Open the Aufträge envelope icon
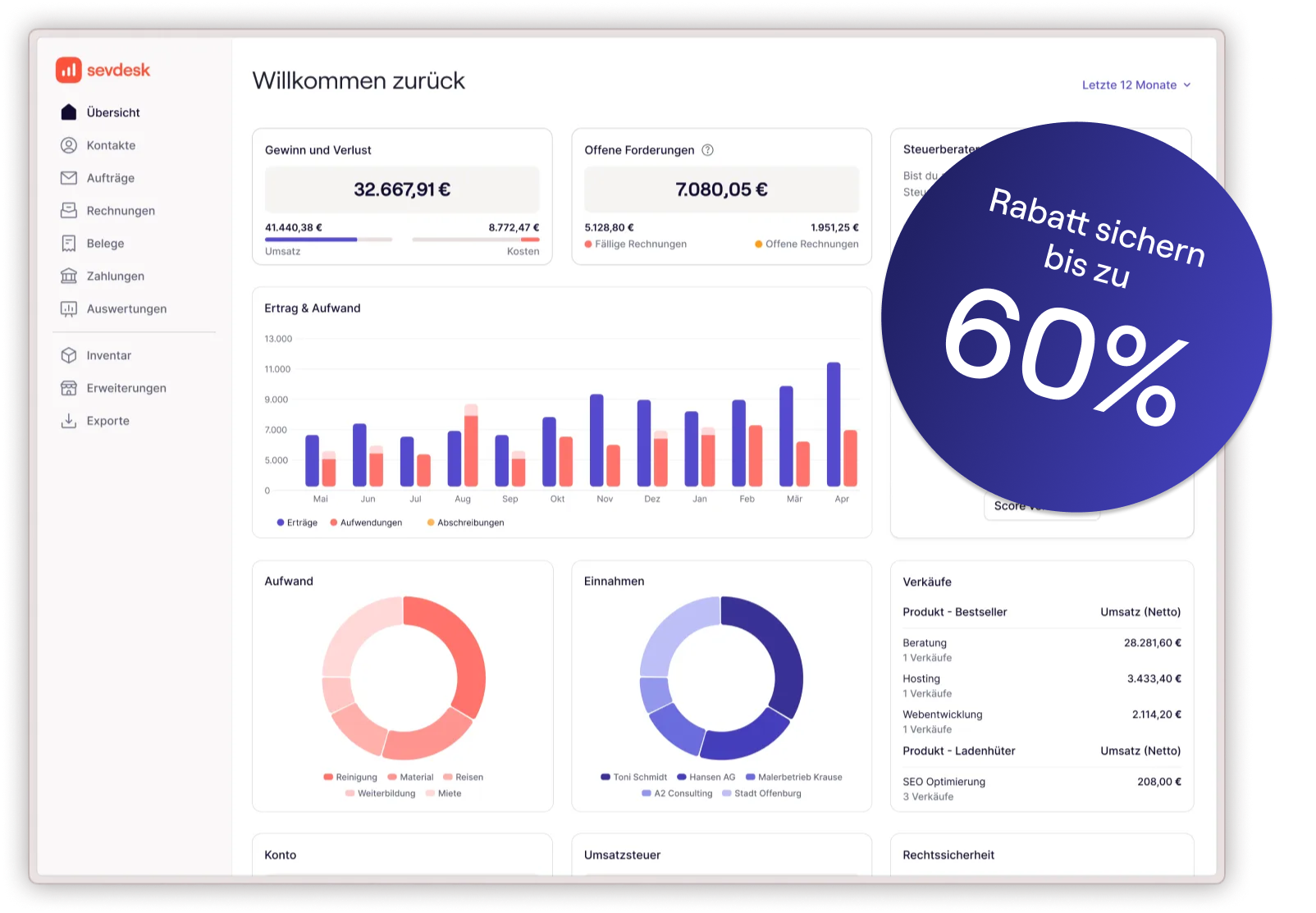The height and width of the screenshot is (913, 1316). click(69, 178)
